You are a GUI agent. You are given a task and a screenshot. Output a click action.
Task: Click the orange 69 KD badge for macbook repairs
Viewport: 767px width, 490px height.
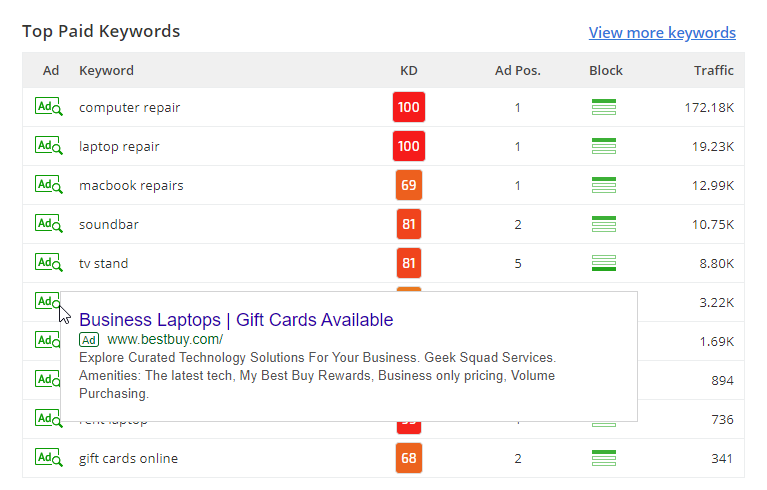click(x=408, y=185)
